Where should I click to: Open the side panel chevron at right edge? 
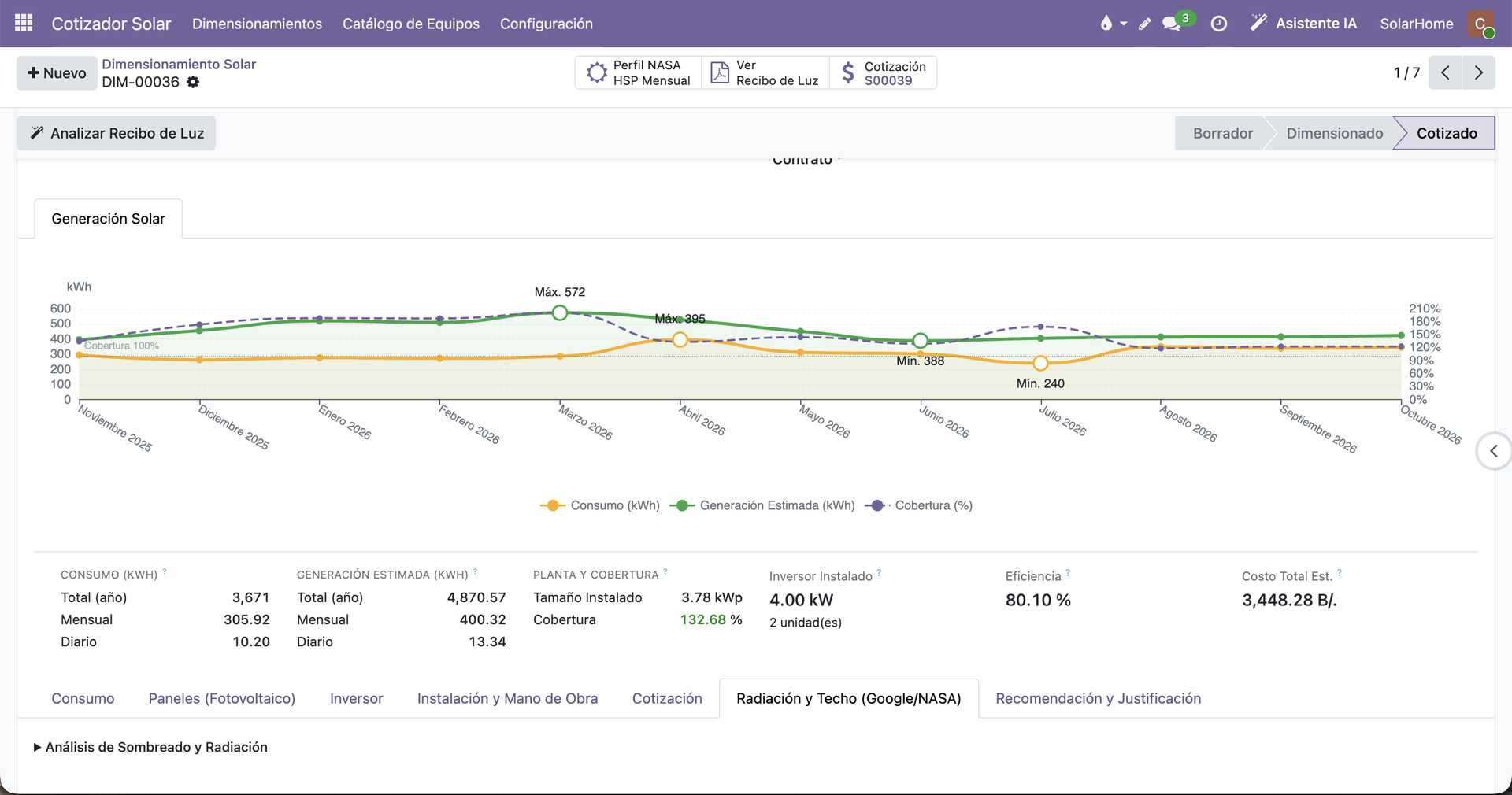pos(1494,451)
